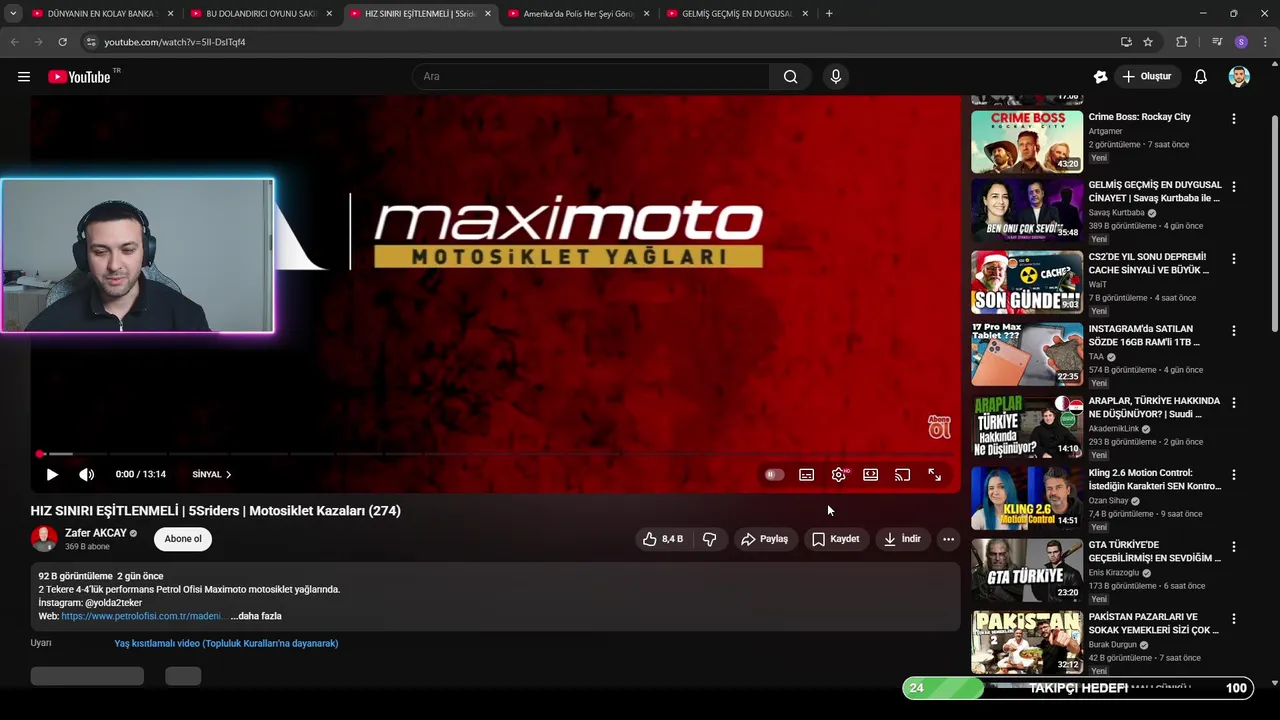Click the Abone ol channel watermark in the player
The image size is (1280, 720).
click(x=939, y=427)
